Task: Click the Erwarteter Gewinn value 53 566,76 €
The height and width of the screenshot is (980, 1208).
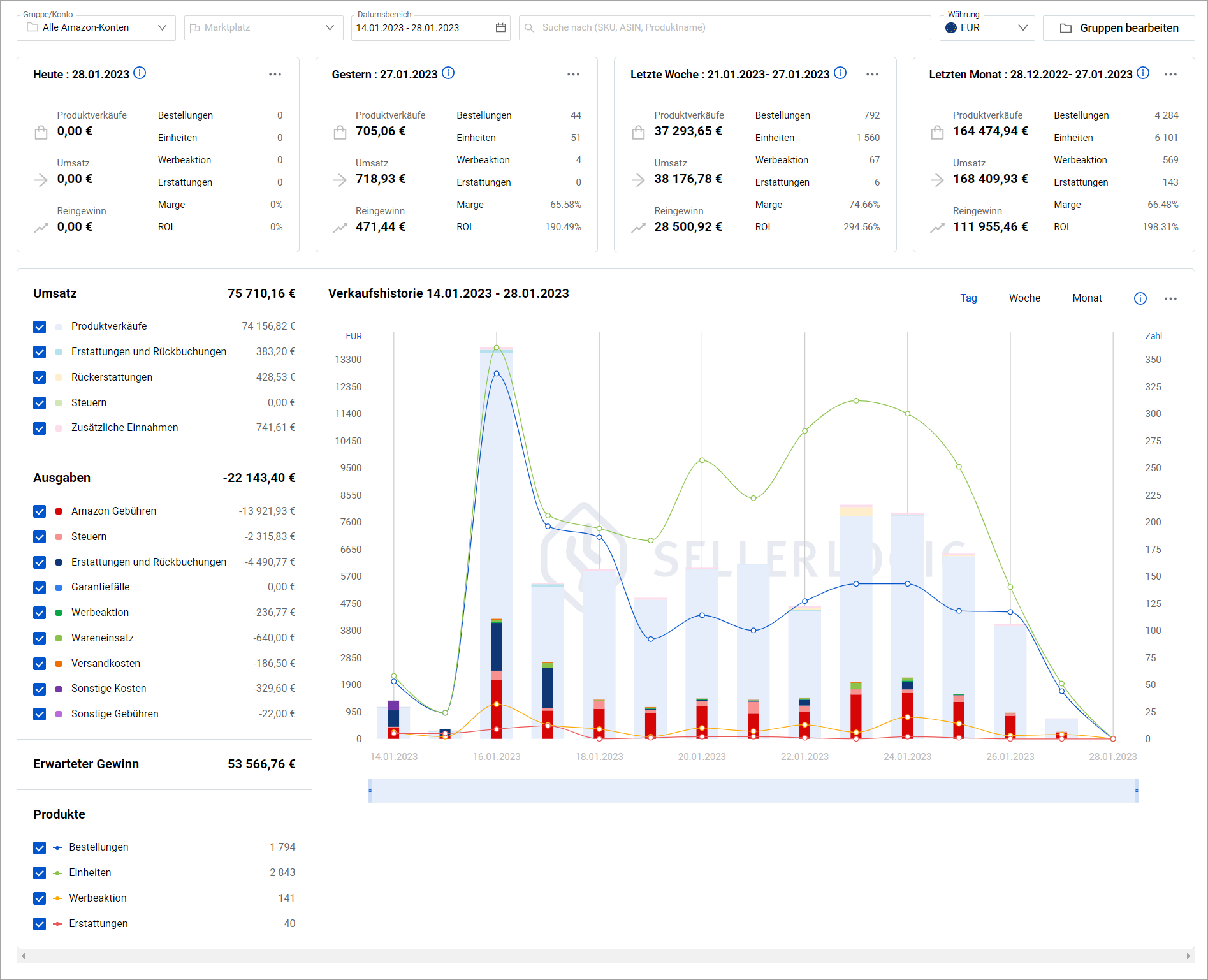Action: 261,764
